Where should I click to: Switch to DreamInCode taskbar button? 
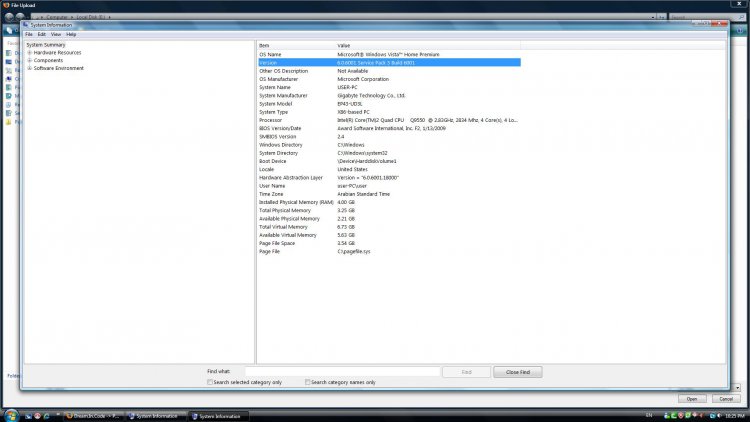point(93,416)
